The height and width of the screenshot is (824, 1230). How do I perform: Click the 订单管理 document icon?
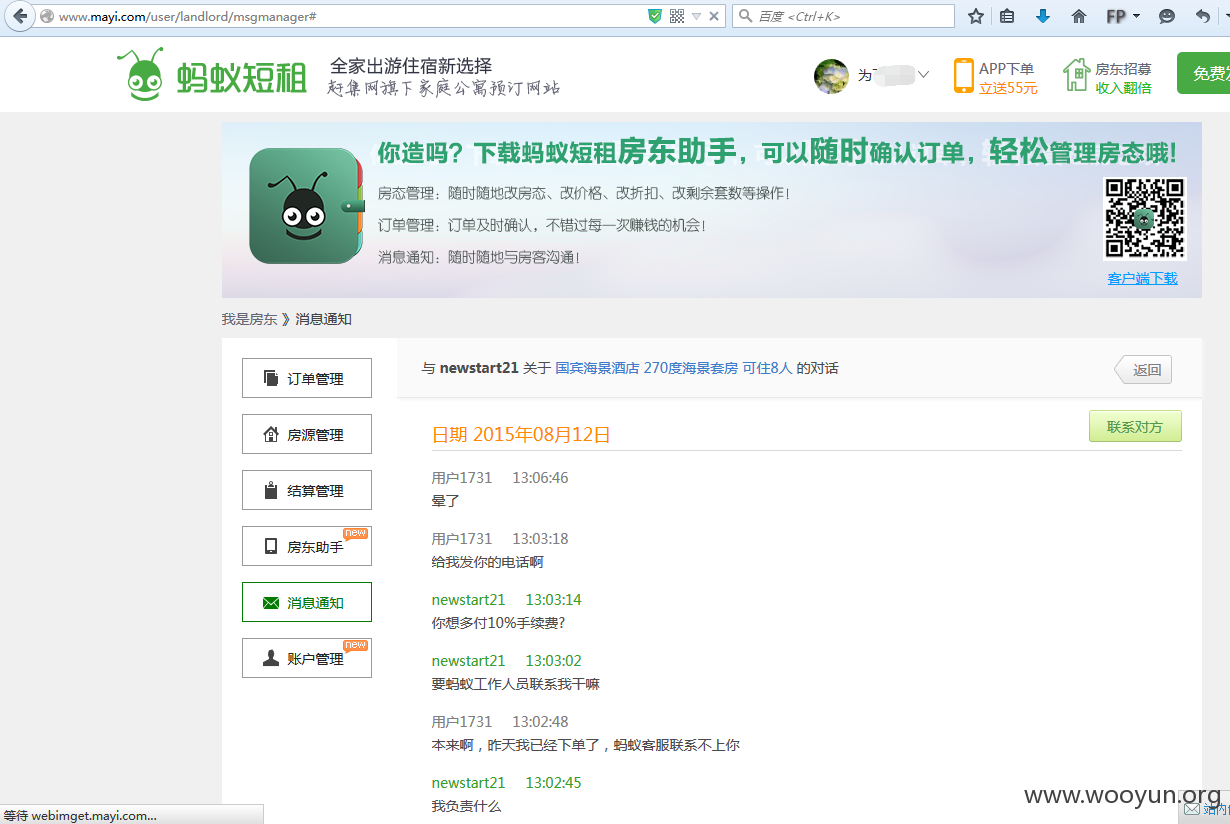271,378
